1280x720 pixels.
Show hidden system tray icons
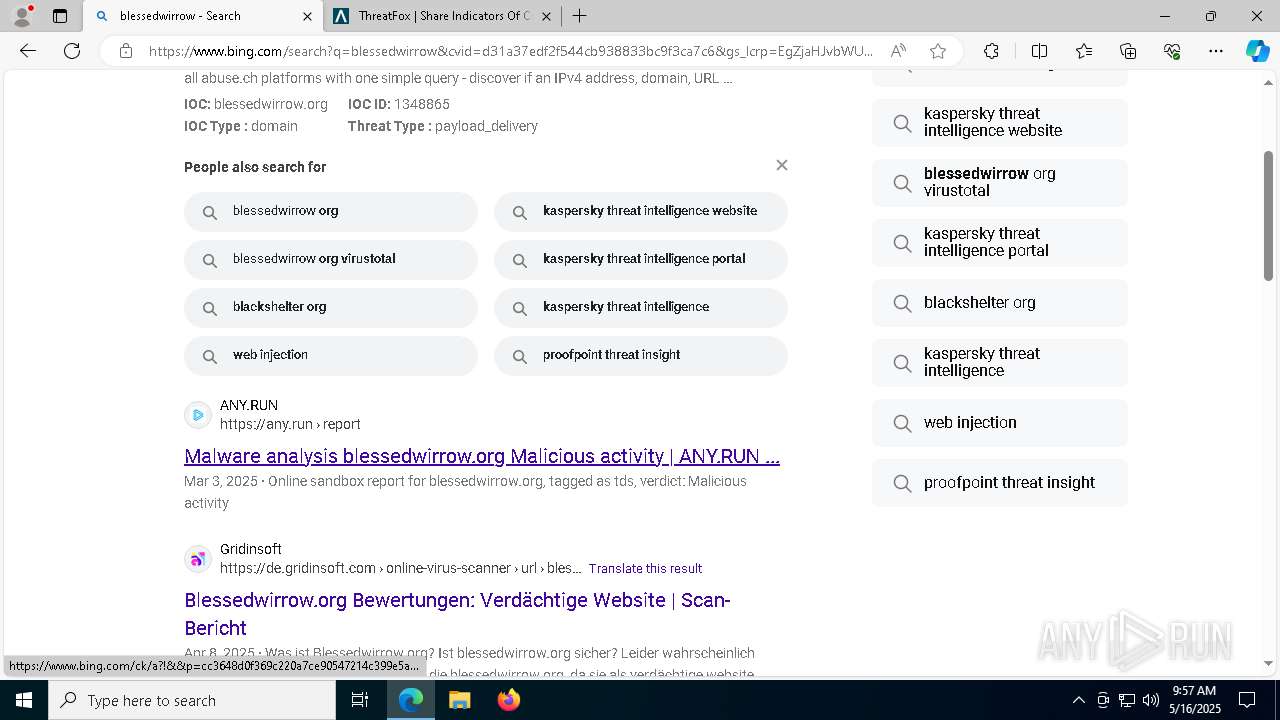(1078, 700)
